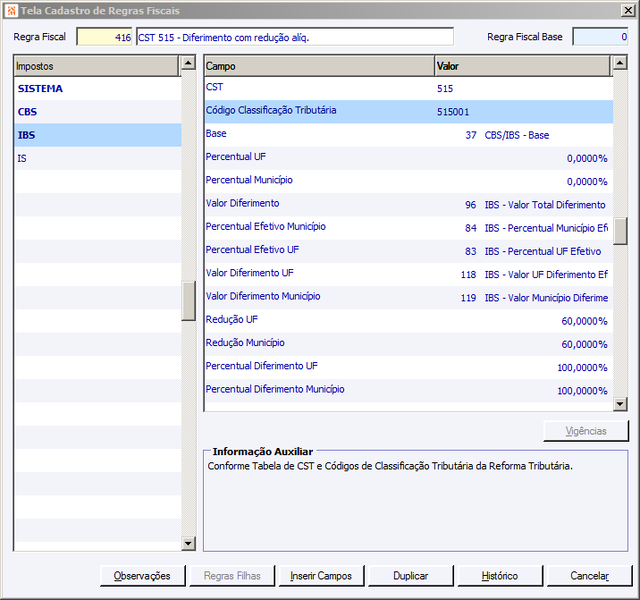The image size is (640, 600).
Task: Select CBS in the Impostos list
Action: [98, 112]
